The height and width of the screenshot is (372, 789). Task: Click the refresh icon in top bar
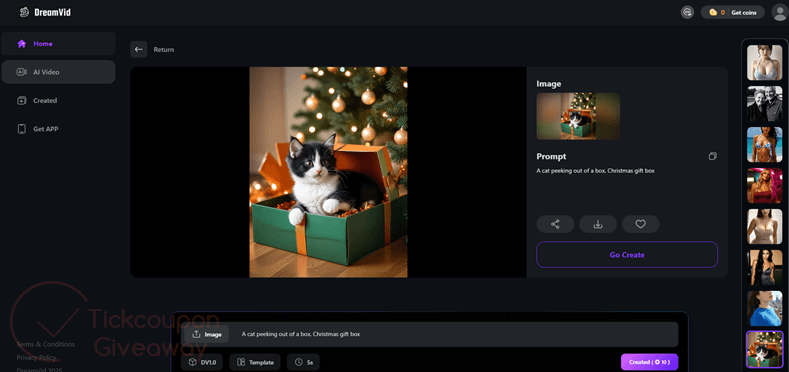coord(687,12)
